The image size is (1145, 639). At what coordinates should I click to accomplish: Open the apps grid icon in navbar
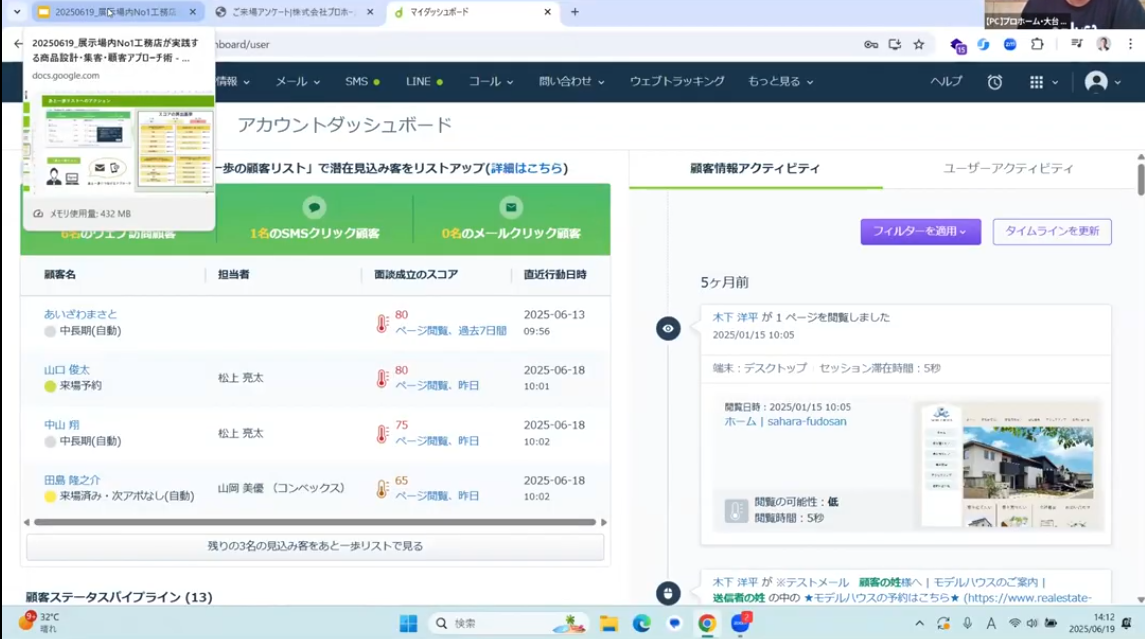(x=1036, y=82)
